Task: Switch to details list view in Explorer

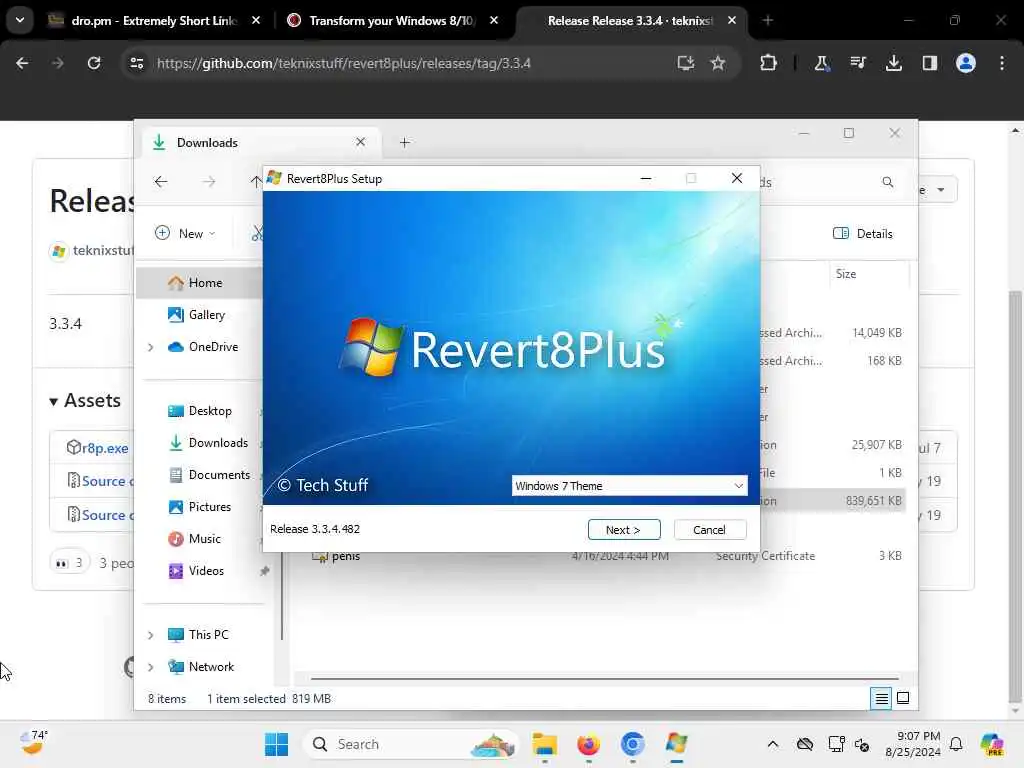Action: pos(881,699)
